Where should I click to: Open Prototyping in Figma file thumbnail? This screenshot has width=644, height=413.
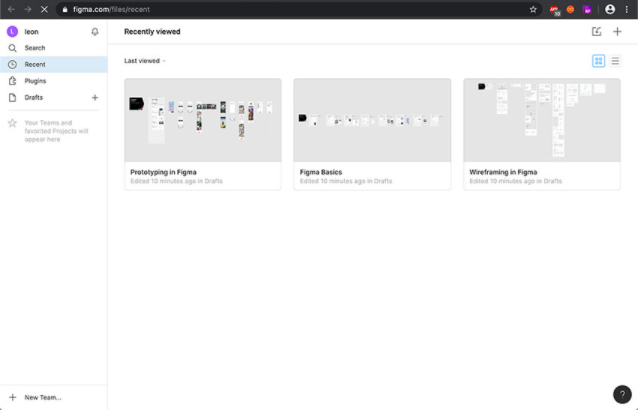pyautogui.click(x=204, y=121)
